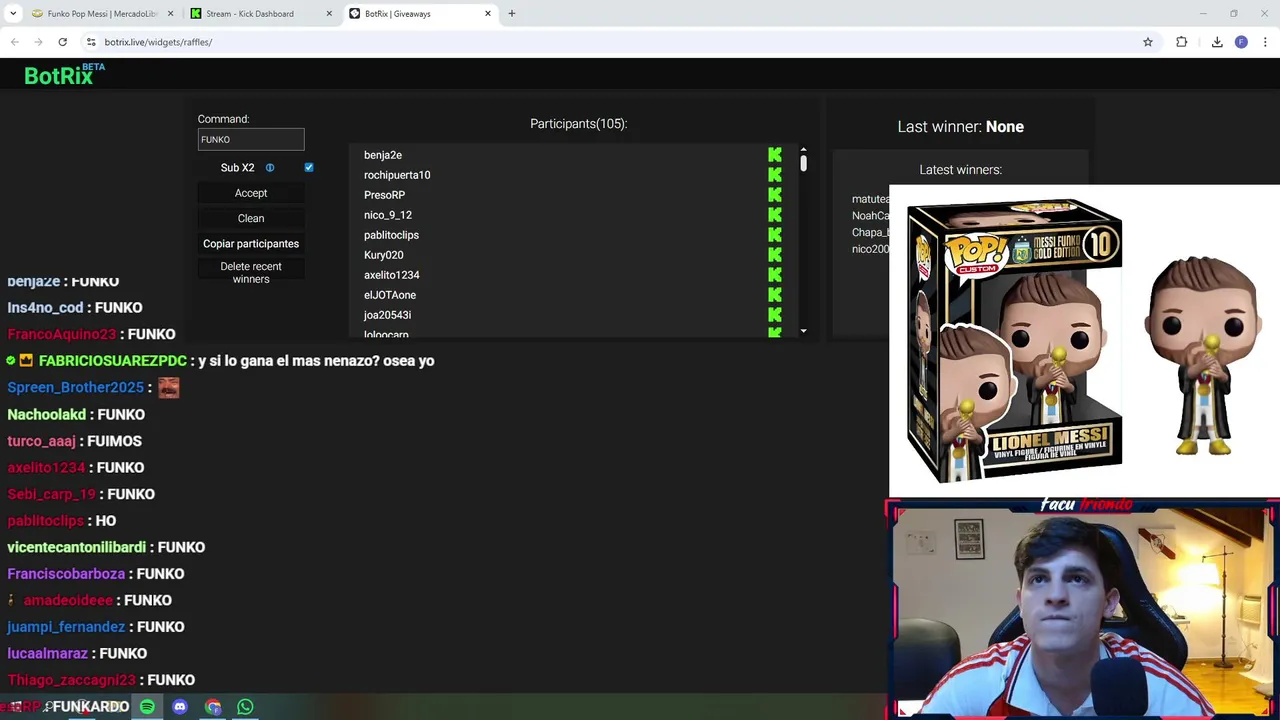Click chat username Franciscobarboza
1280x720 pixels.
point(66,574)
